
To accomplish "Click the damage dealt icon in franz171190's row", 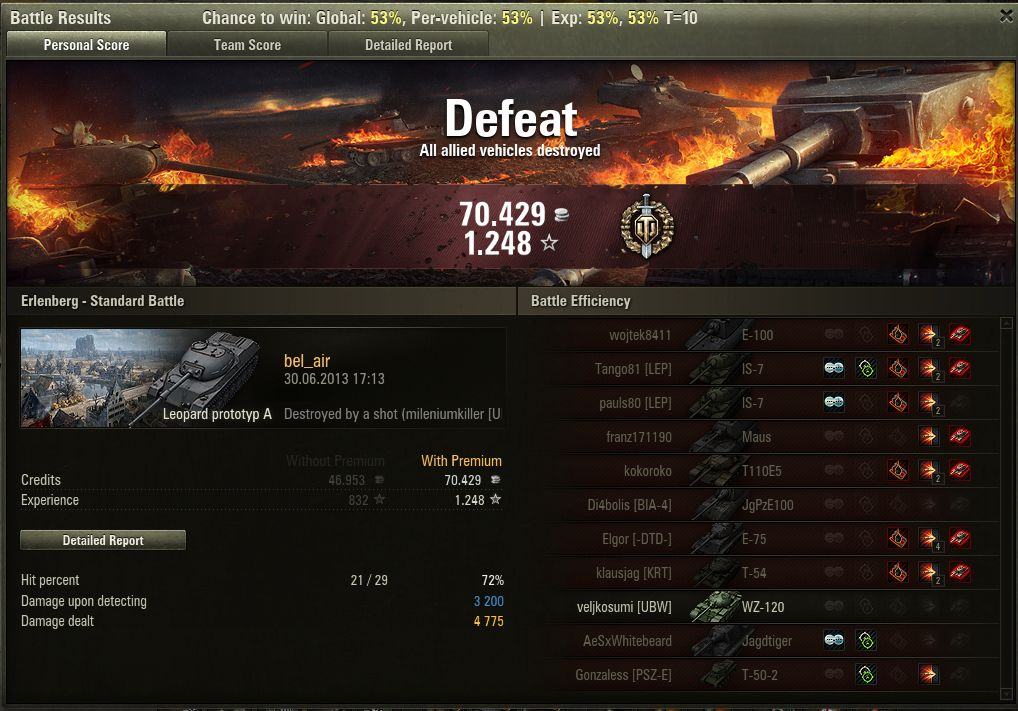I will click(928, 436).
